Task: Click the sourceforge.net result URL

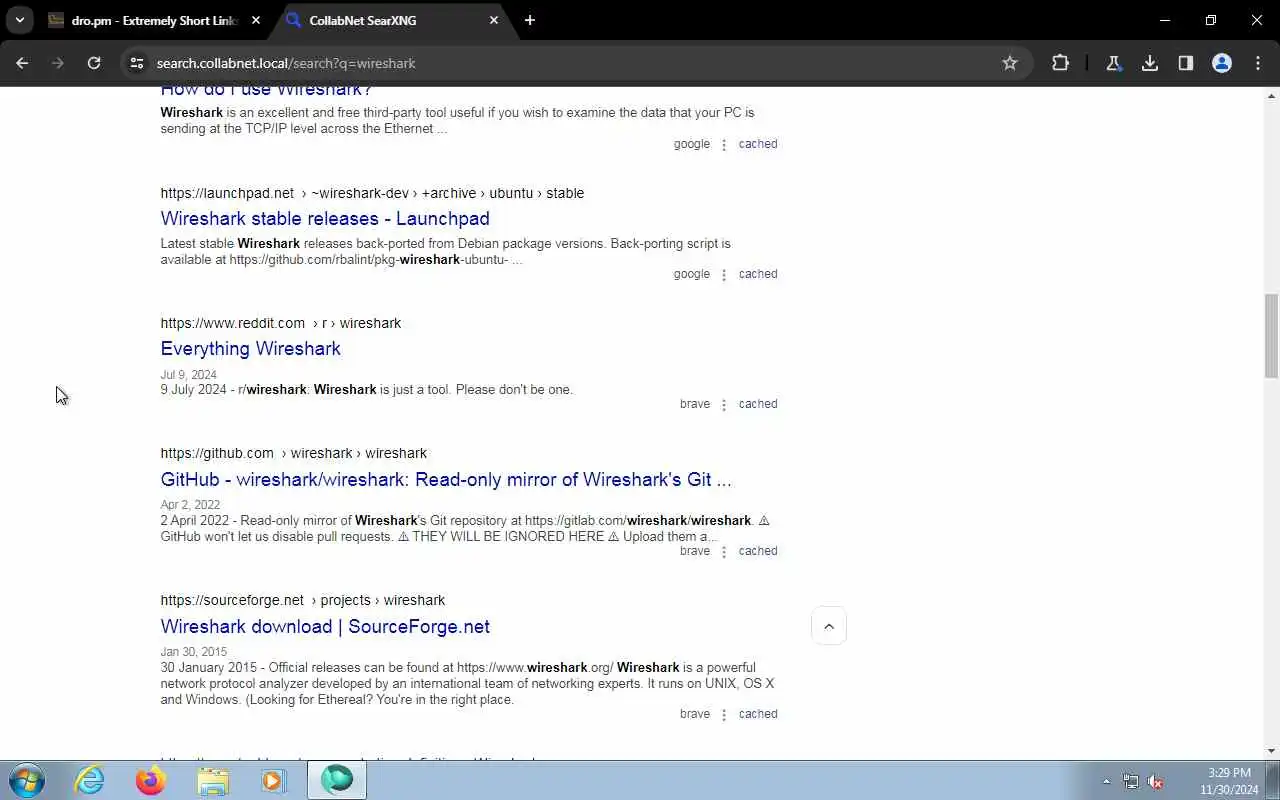Action: point(303,600)
